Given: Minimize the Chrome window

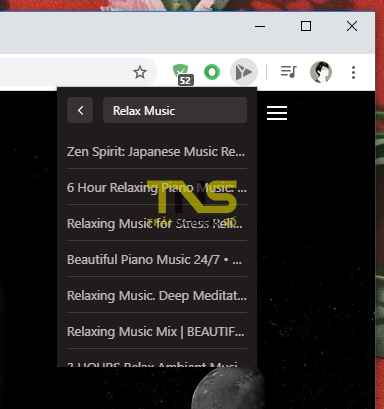Looking at the screenshot, I should (260, 26).
